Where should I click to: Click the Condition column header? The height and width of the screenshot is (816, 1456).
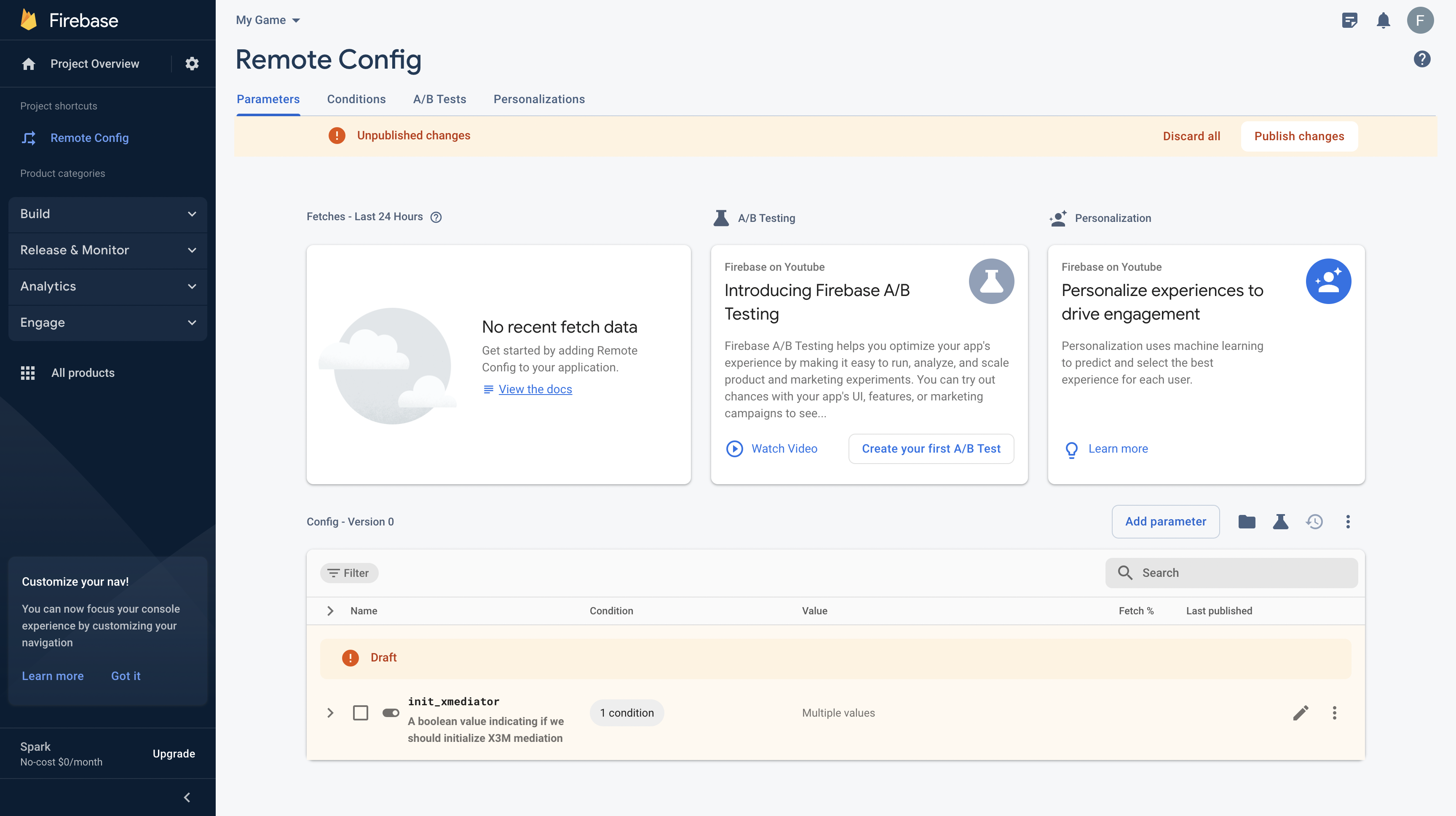pyautogui.click(x=611, y=611)
